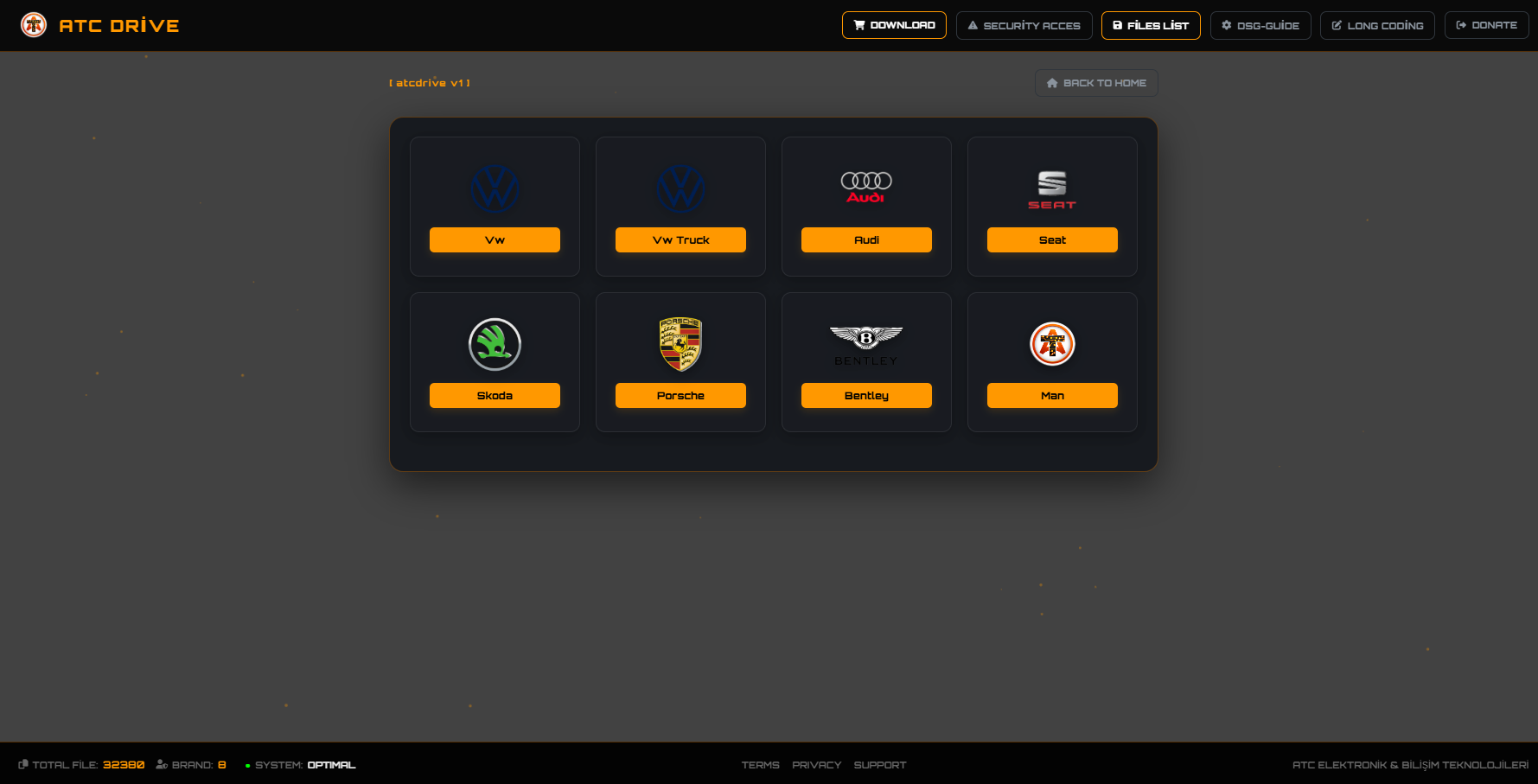Click the Audi rings logo

(x=866, y=188)
